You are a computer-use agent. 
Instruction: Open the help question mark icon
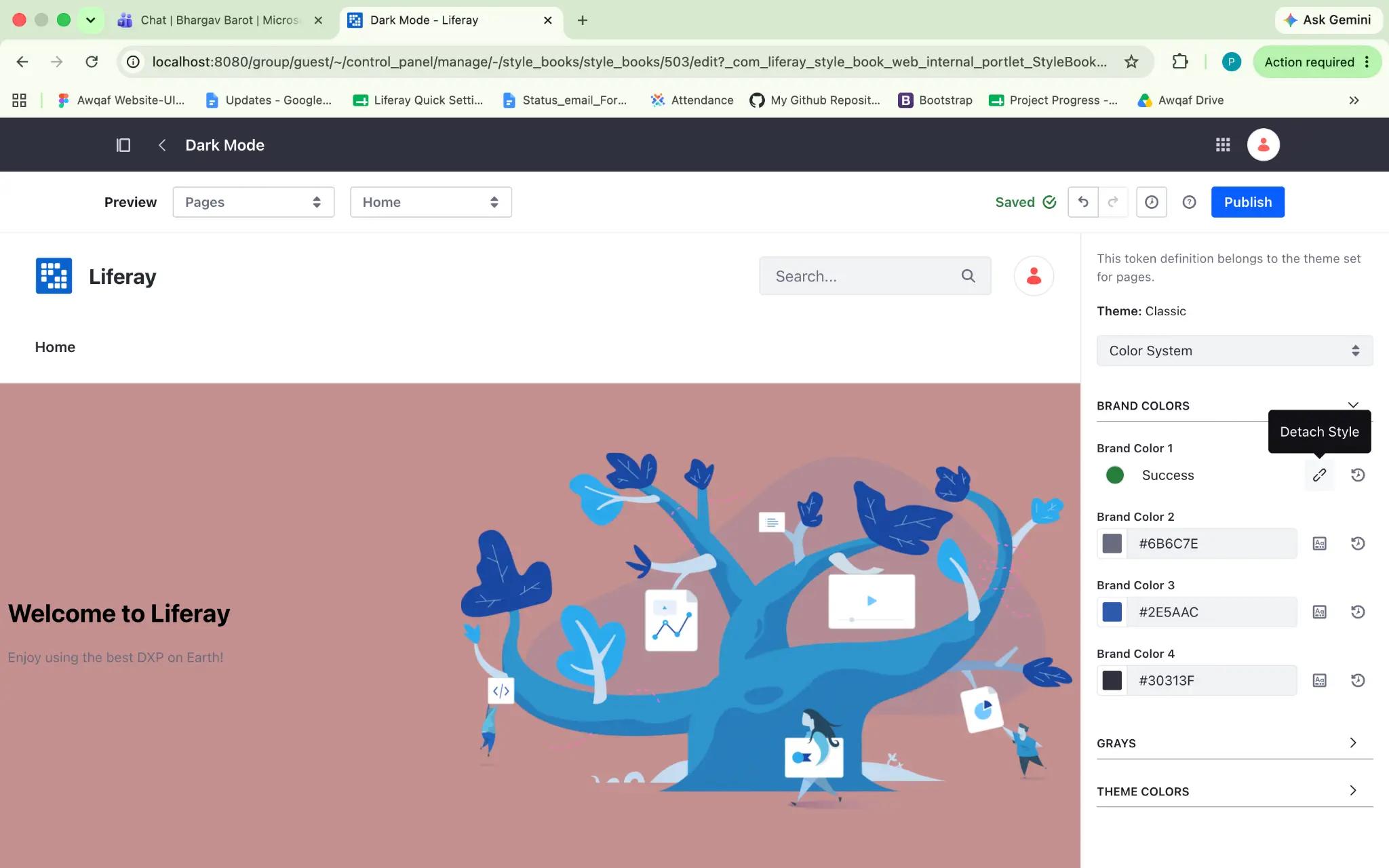(x=1189, y=202)
